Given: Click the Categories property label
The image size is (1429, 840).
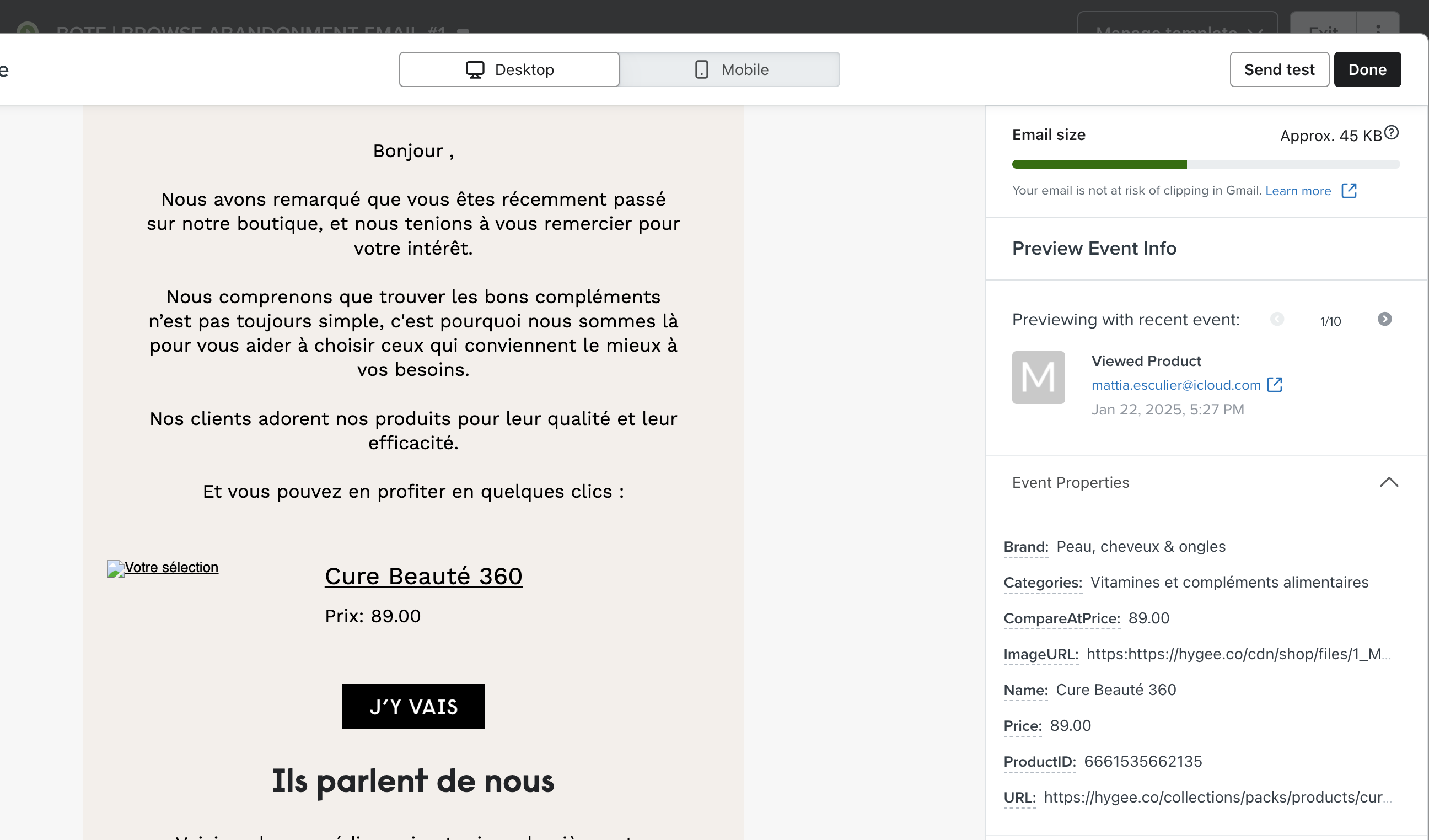Looking at the screenshot, I should pos(1043,583).
